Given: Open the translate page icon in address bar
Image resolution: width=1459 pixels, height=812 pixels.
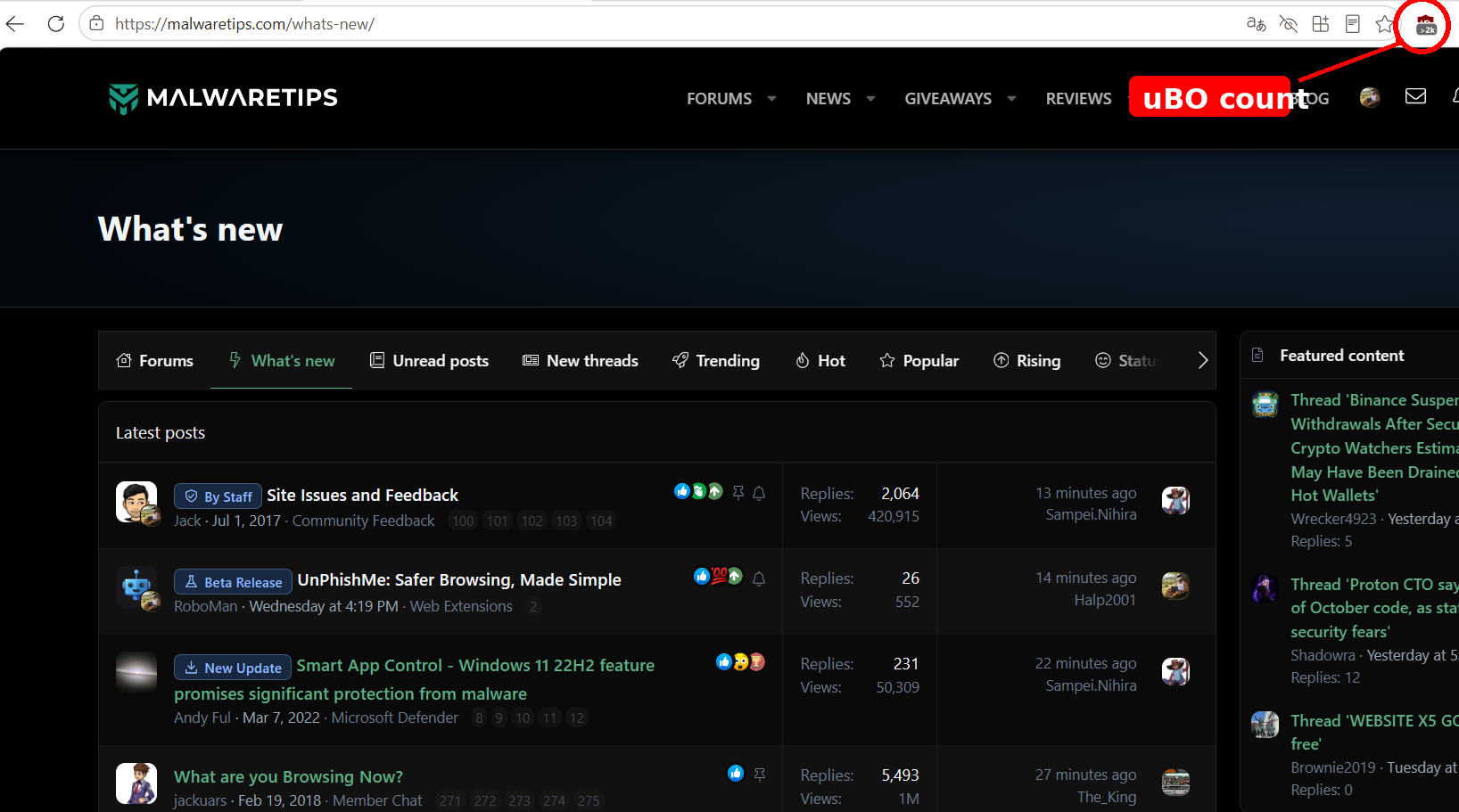Looking at the screenshot, I should tap(1256, 24).
